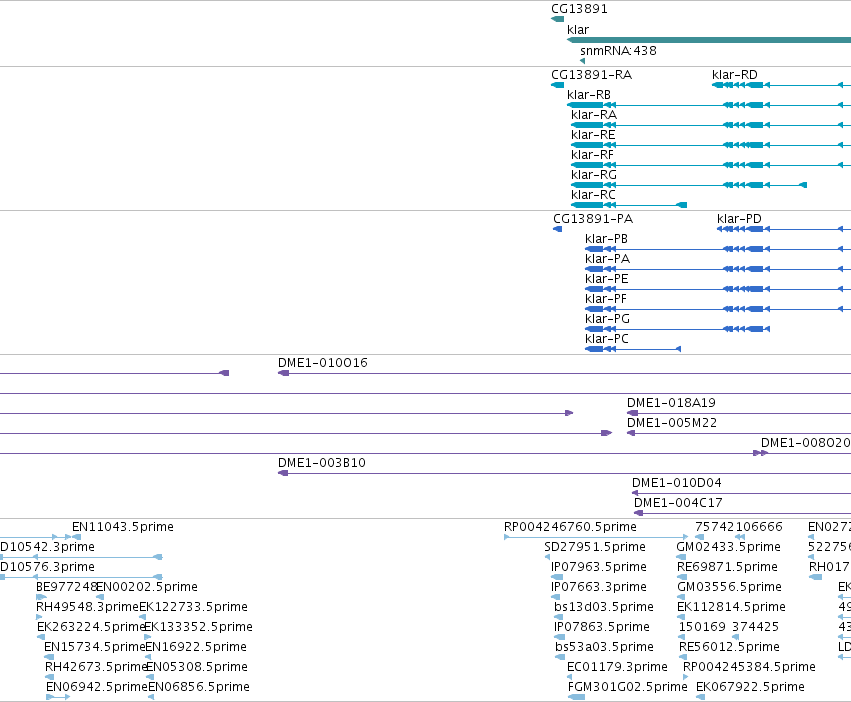The height and width of the screenshot is (702, 851).
Task: Click the klar-PE protein label
Action: coord(607,279)
